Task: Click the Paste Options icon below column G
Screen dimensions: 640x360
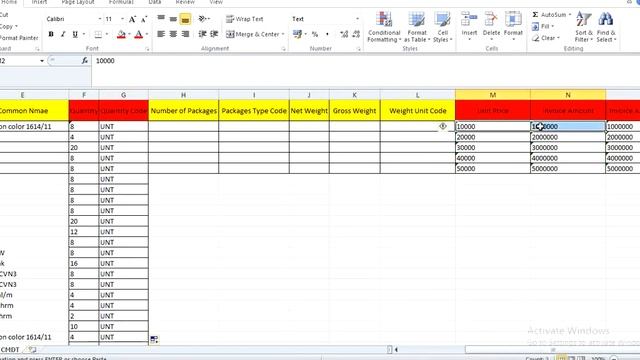Action: tap(154, 339)
